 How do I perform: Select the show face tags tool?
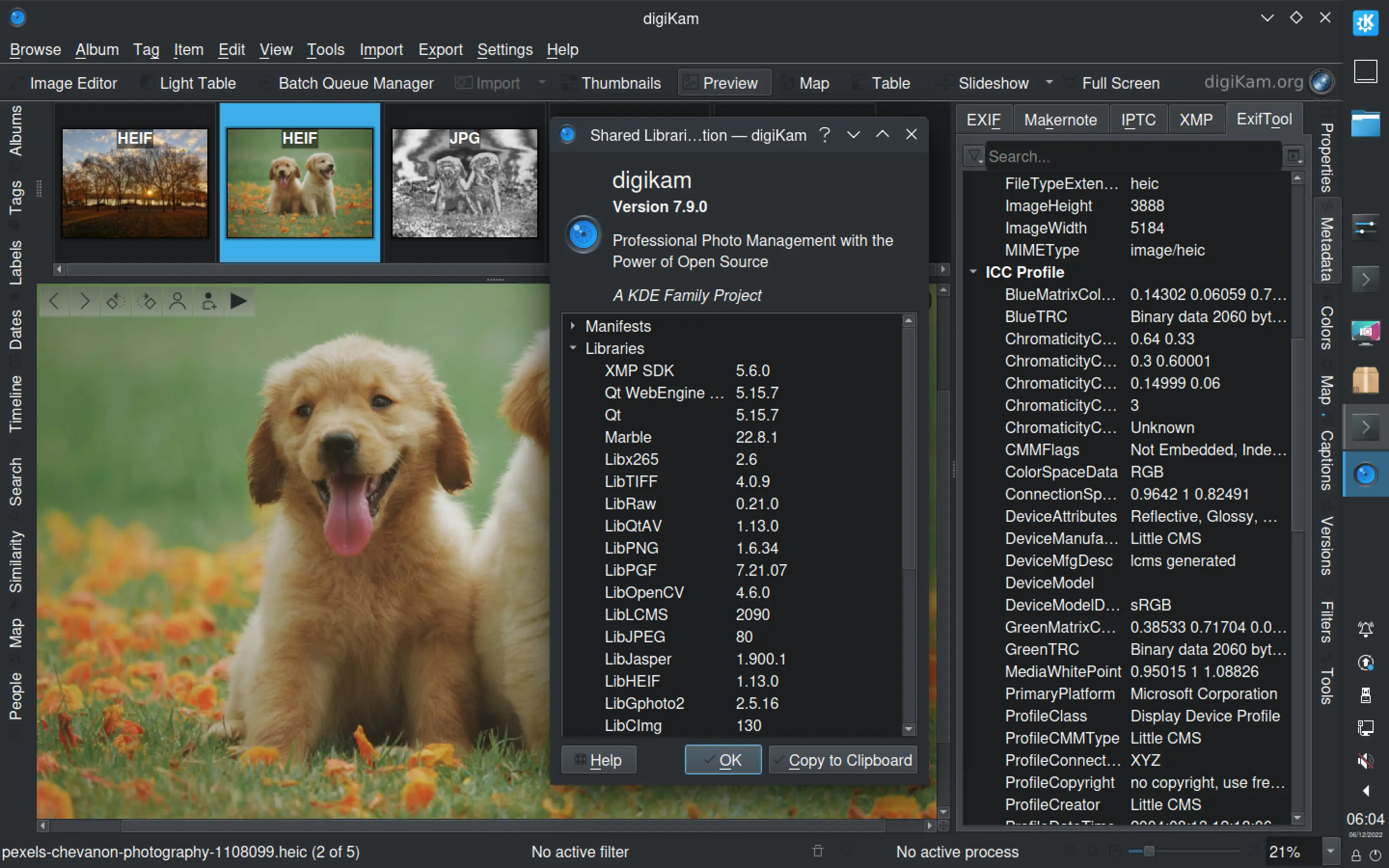click(177, 300)
